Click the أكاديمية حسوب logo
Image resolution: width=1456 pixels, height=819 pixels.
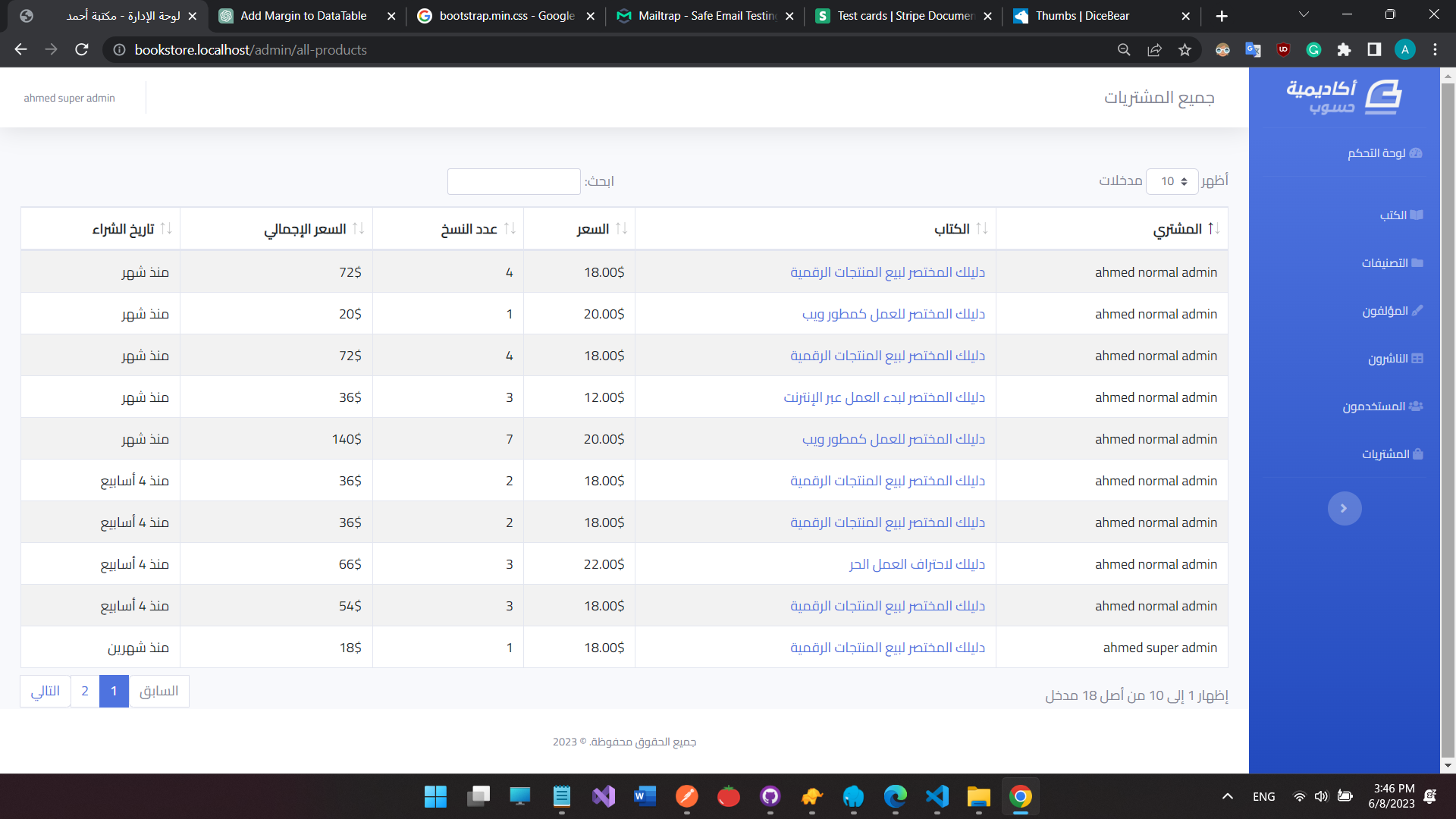click(1343, 97)
